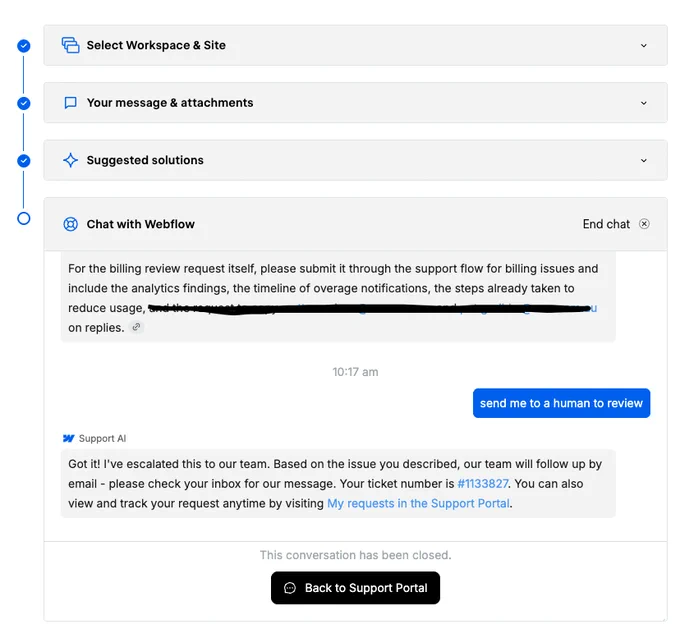Click the completed step check for Your message & attachments
Viewport: 680px width, 638px height.
24,103
